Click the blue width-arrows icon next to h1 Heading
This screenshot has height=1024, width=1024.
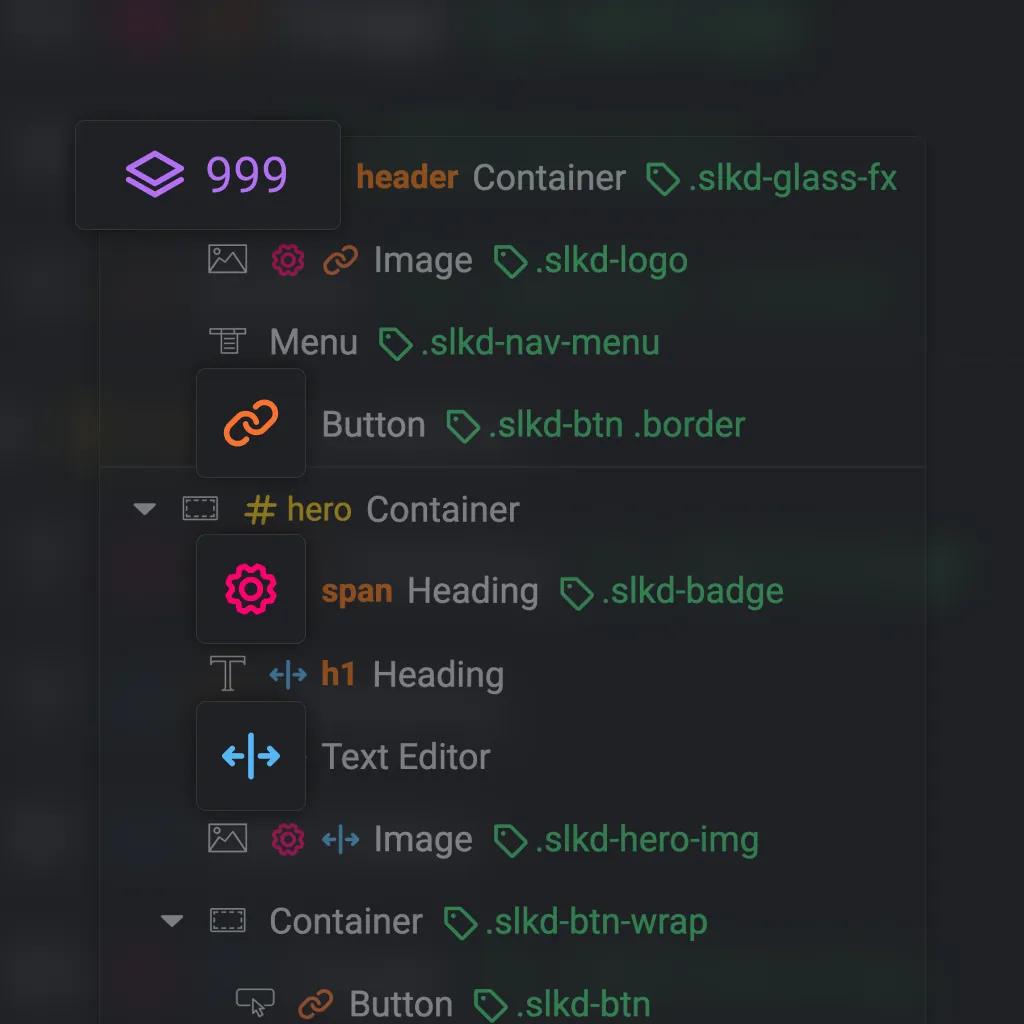point(288,674)
